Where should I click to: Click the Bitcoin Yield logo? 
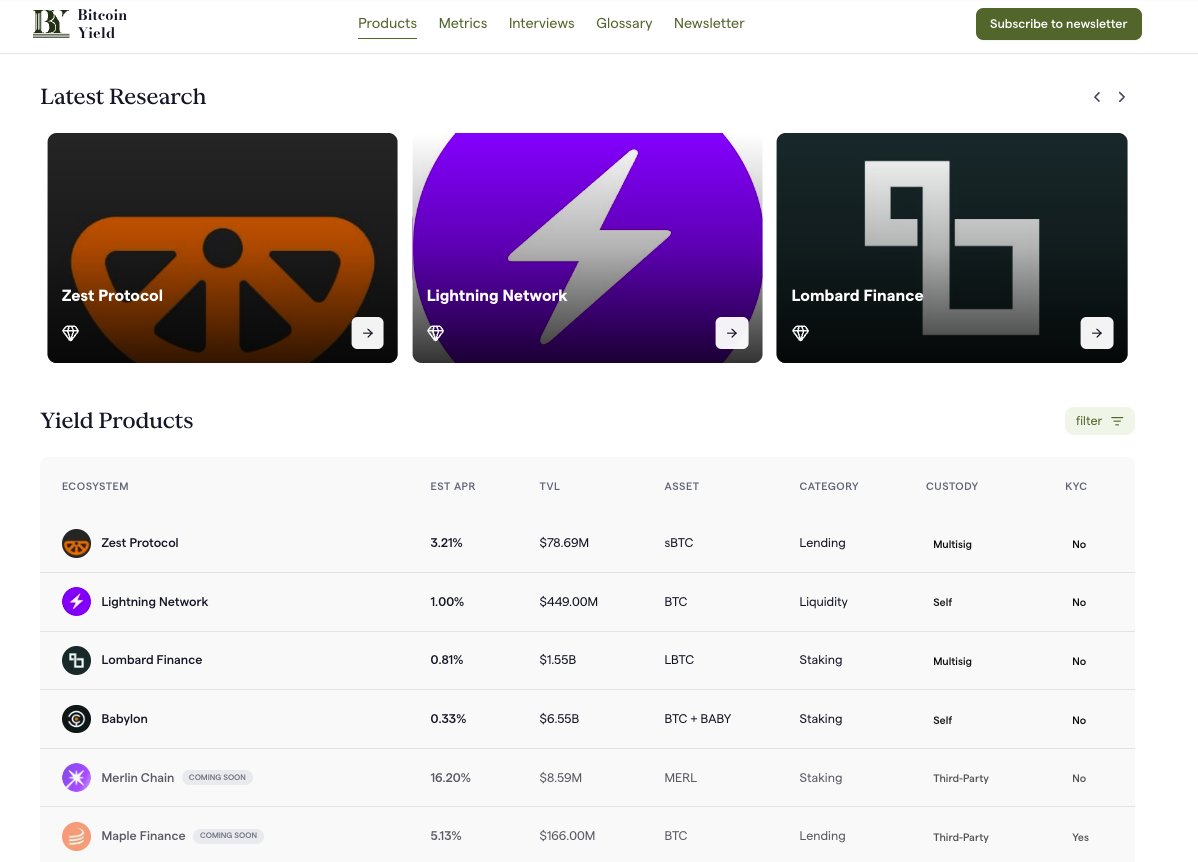[80, 24]
